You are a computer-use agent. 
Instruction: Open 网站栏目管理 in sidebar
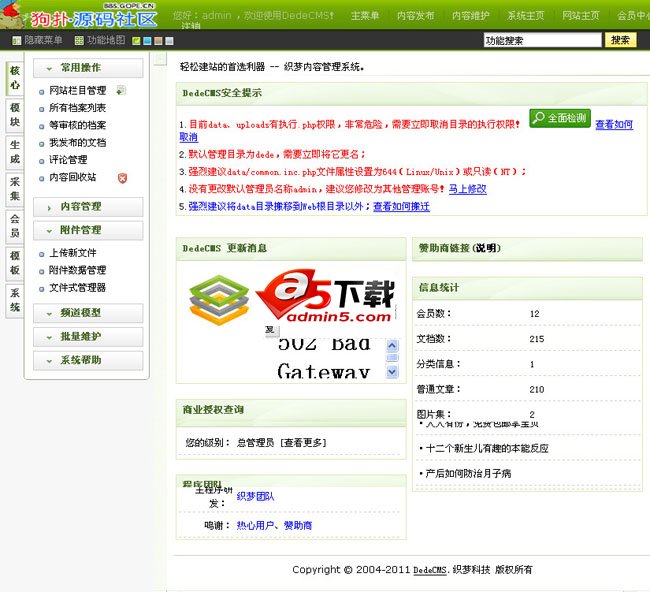(x=78, y=90)
